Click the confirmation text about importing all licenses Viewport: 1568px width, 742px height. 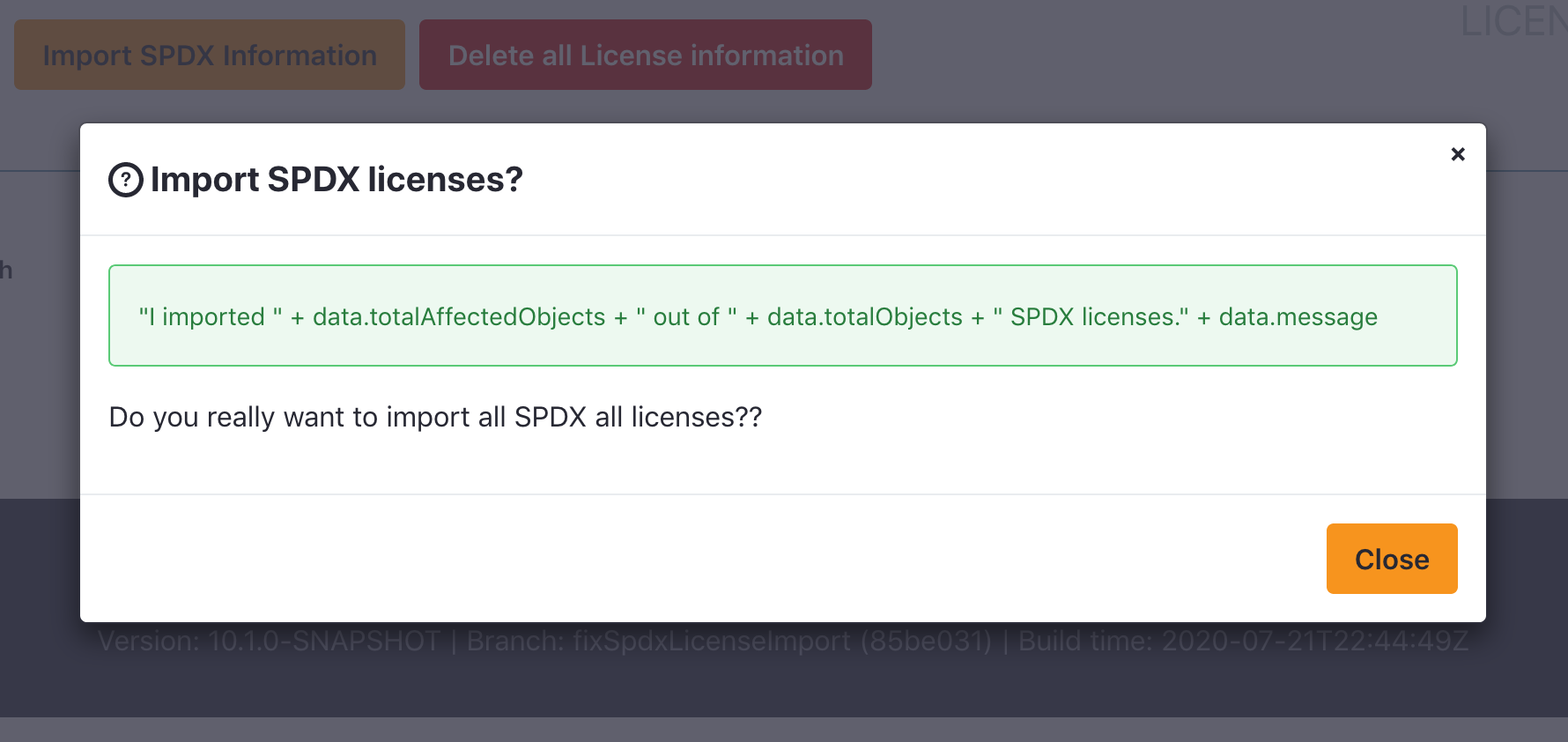pyautogui.click(x=435, y=417)
